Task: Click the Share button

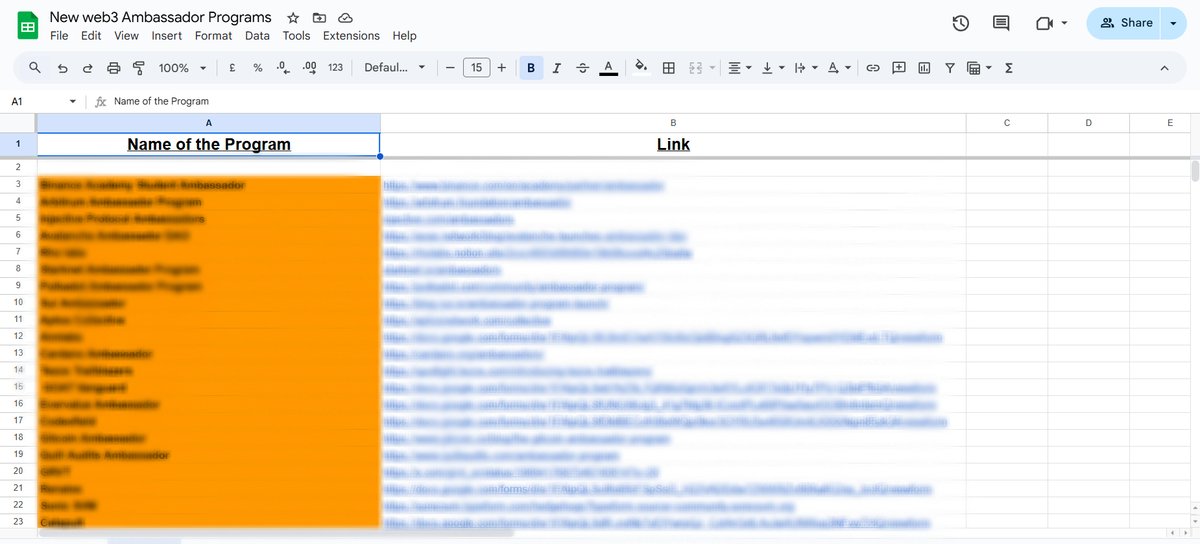Action: pyautogui.click(x=1125, y=23)
